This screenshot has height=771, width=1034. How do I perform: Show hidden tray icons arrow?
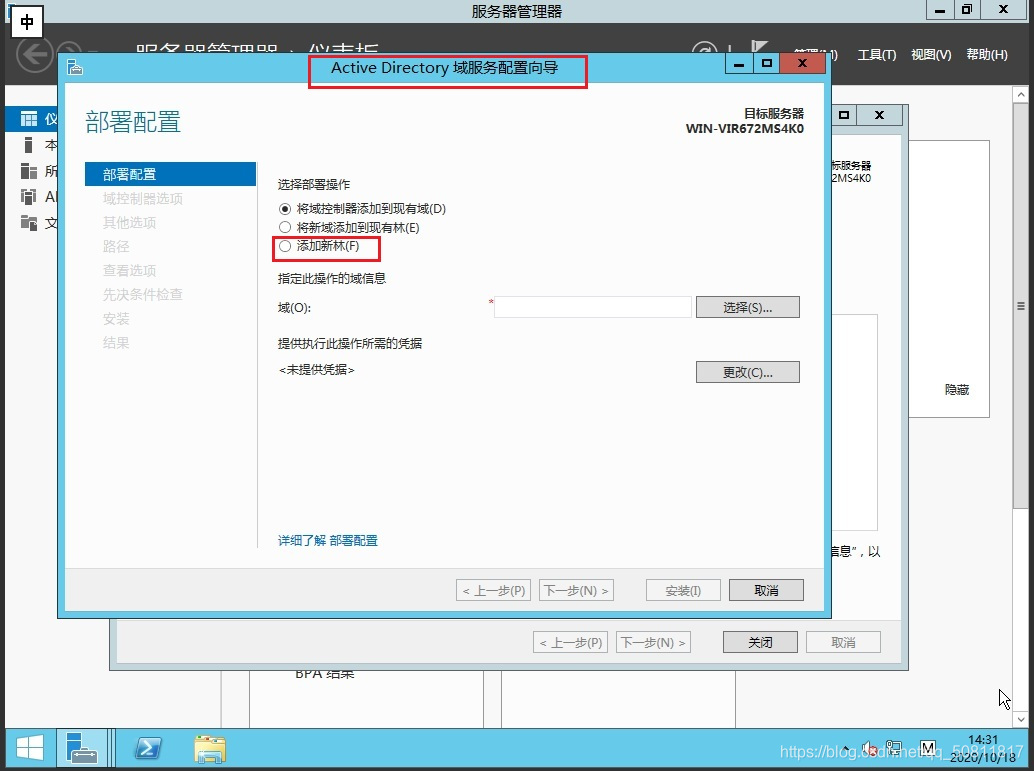pos(846,749)
